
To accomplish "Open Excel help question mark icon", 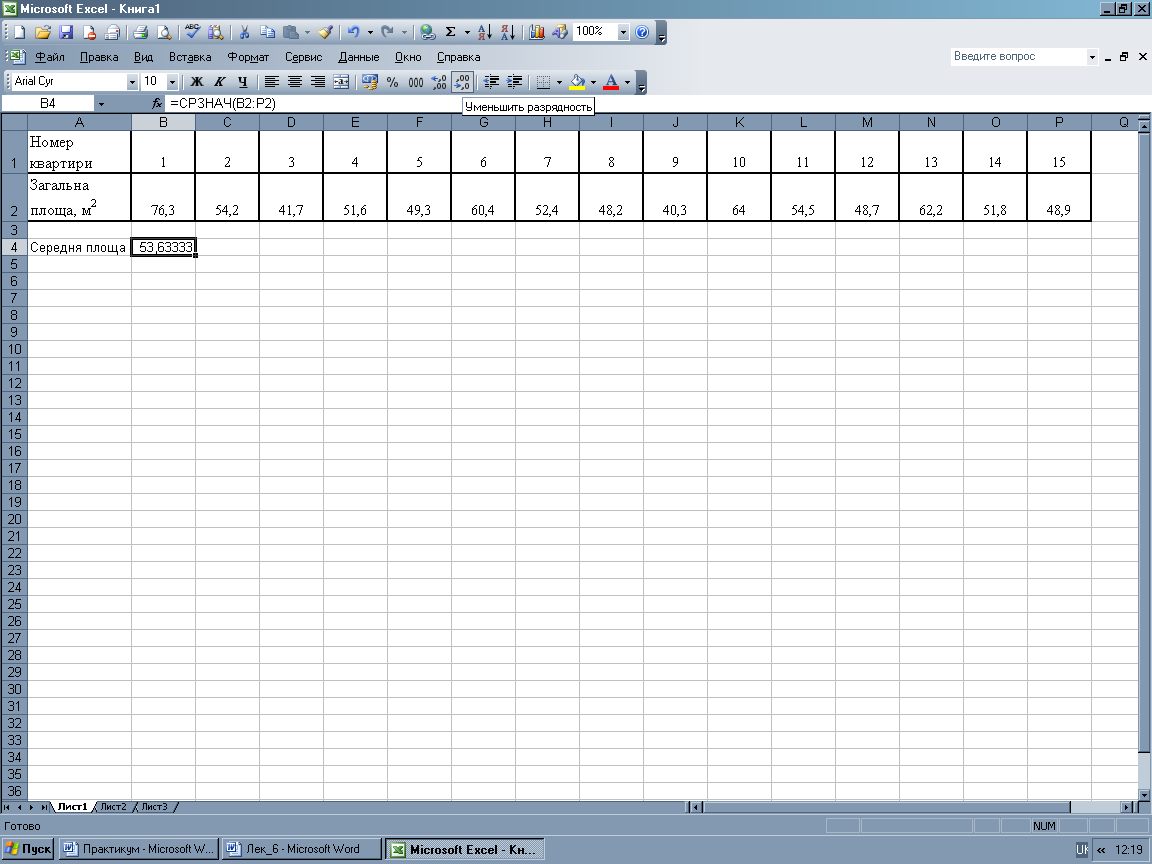I will click(x=642, y=32).
